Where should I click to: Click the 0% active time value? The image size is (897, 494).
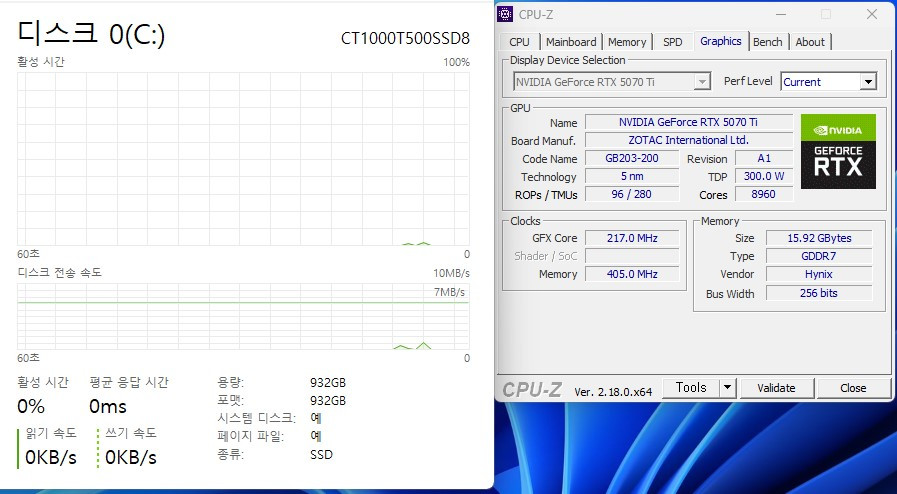tap(31, 407)
